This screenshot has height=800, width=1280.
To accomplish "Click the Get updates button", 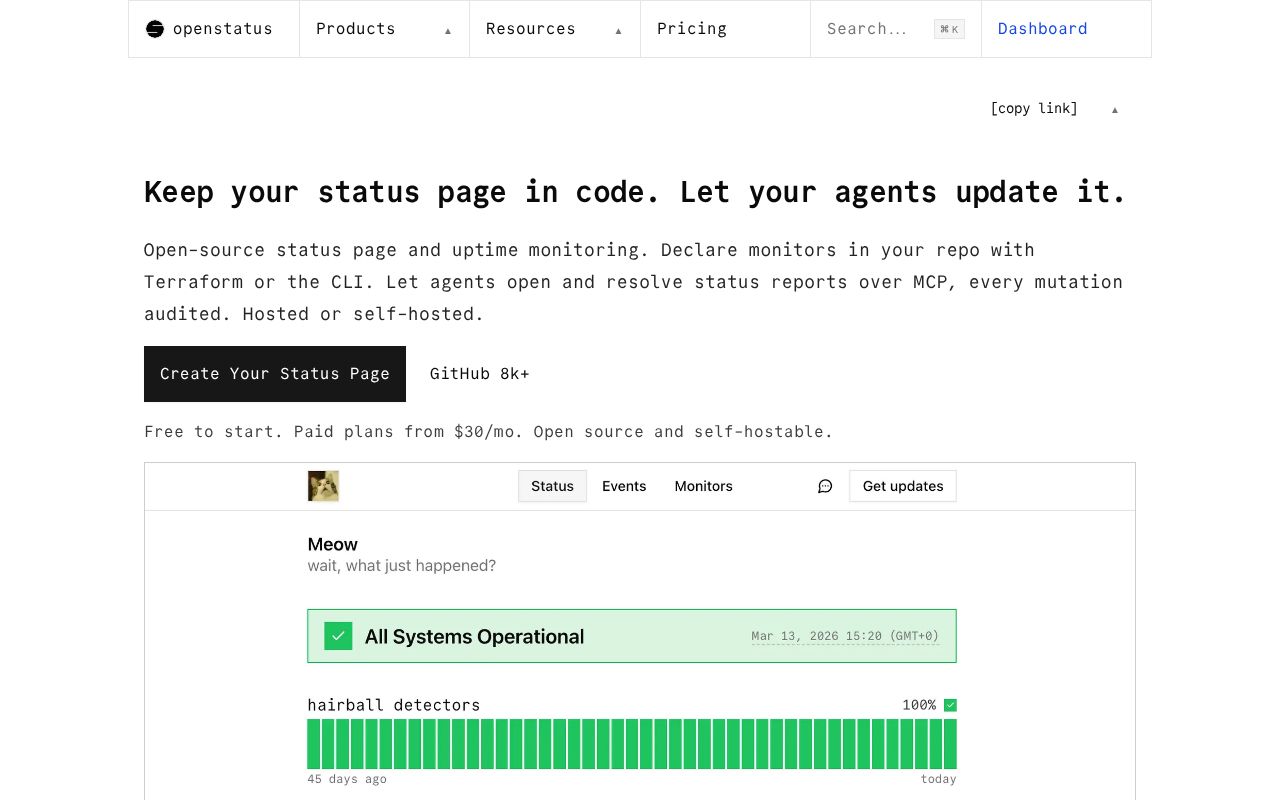I will [903, 486].
